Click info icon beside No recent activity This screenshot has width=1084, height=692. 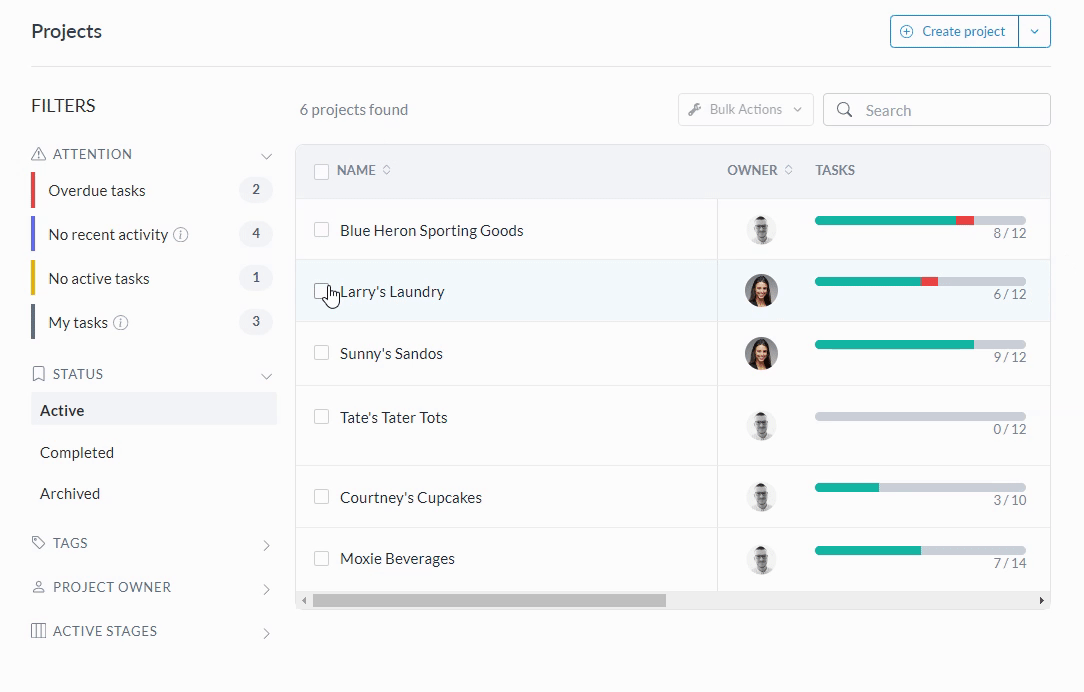coord(181,235)
